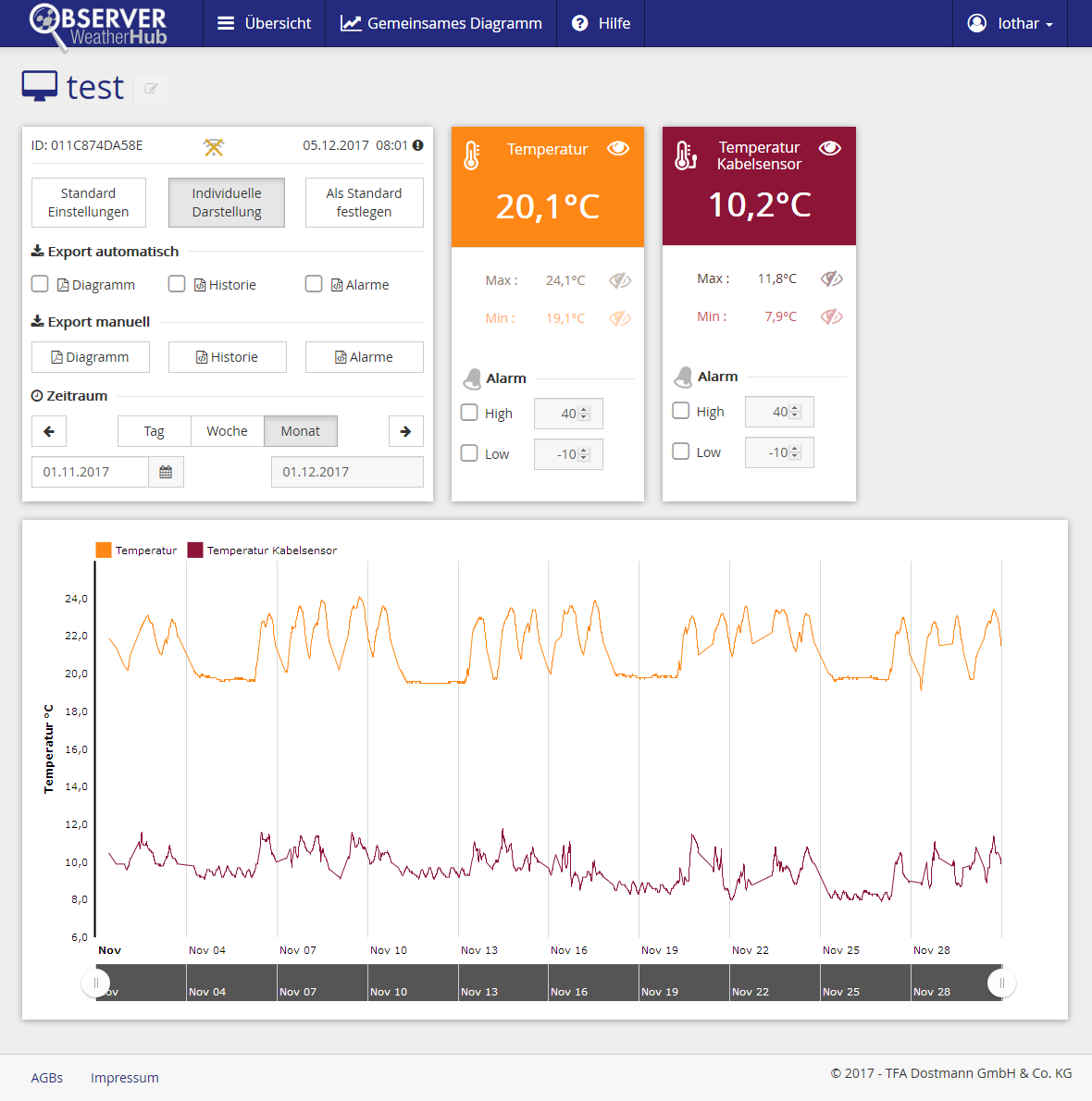This screenshot has height=1101, width=1092.
Task: Click the info icon next to 08:01
Action: coord(418,145)
